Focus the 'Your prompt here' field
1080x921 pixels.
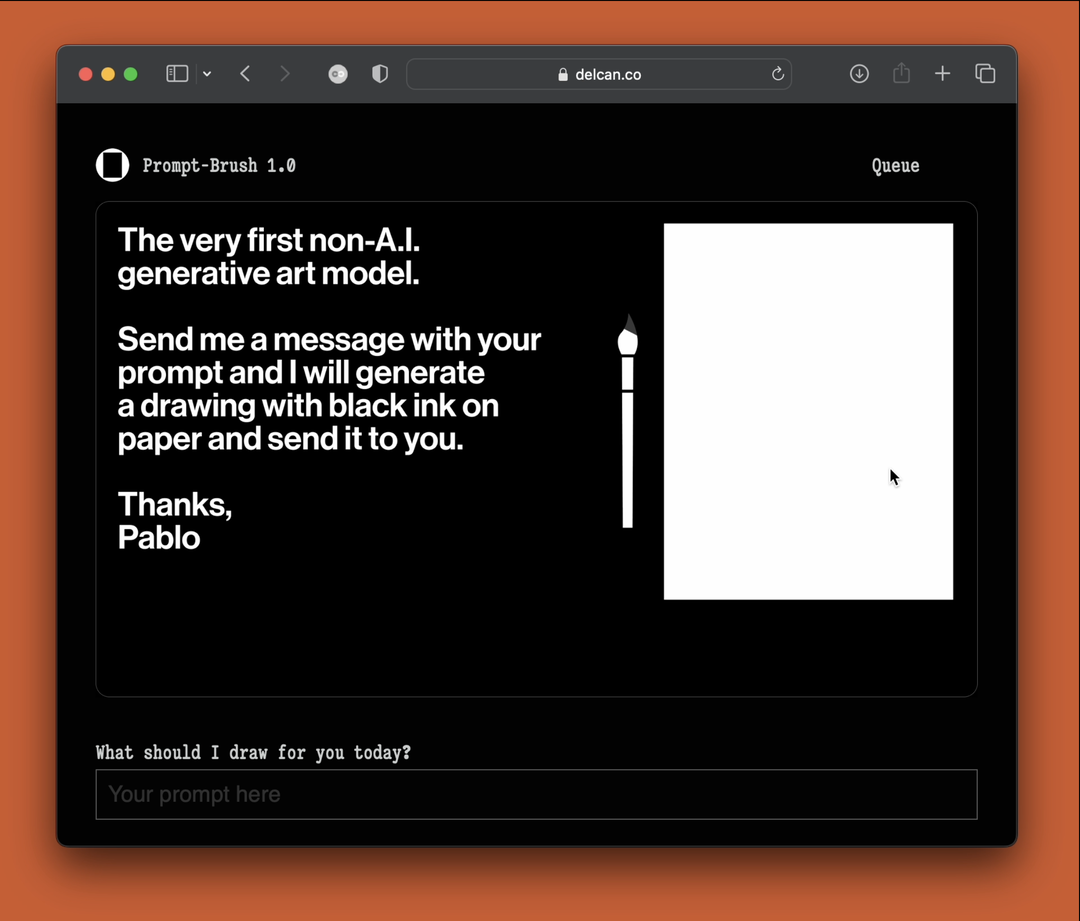[536, 794]
